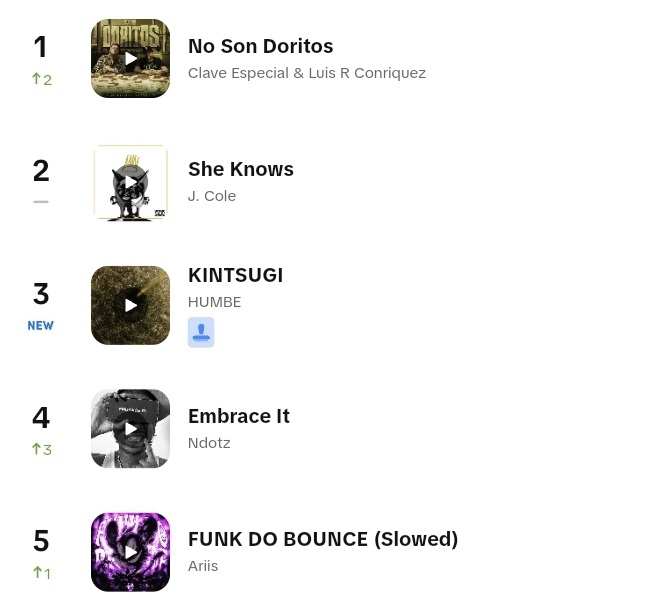Open artist Clave Especial & Luis R Conriquez
The width and height of the screenshot is (660, 614).
click(307, 73)
